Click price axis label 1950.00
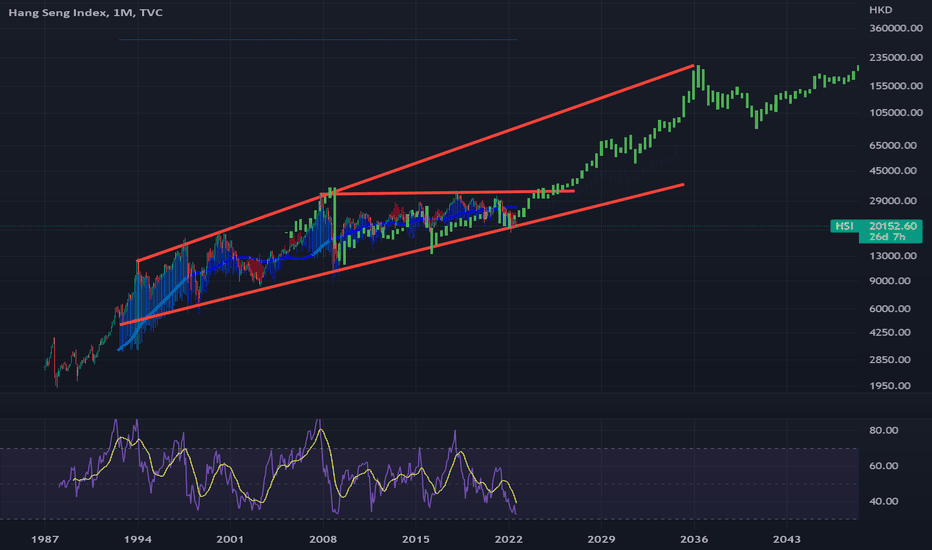Screen dimensions: 932x550 pos(890,386)
